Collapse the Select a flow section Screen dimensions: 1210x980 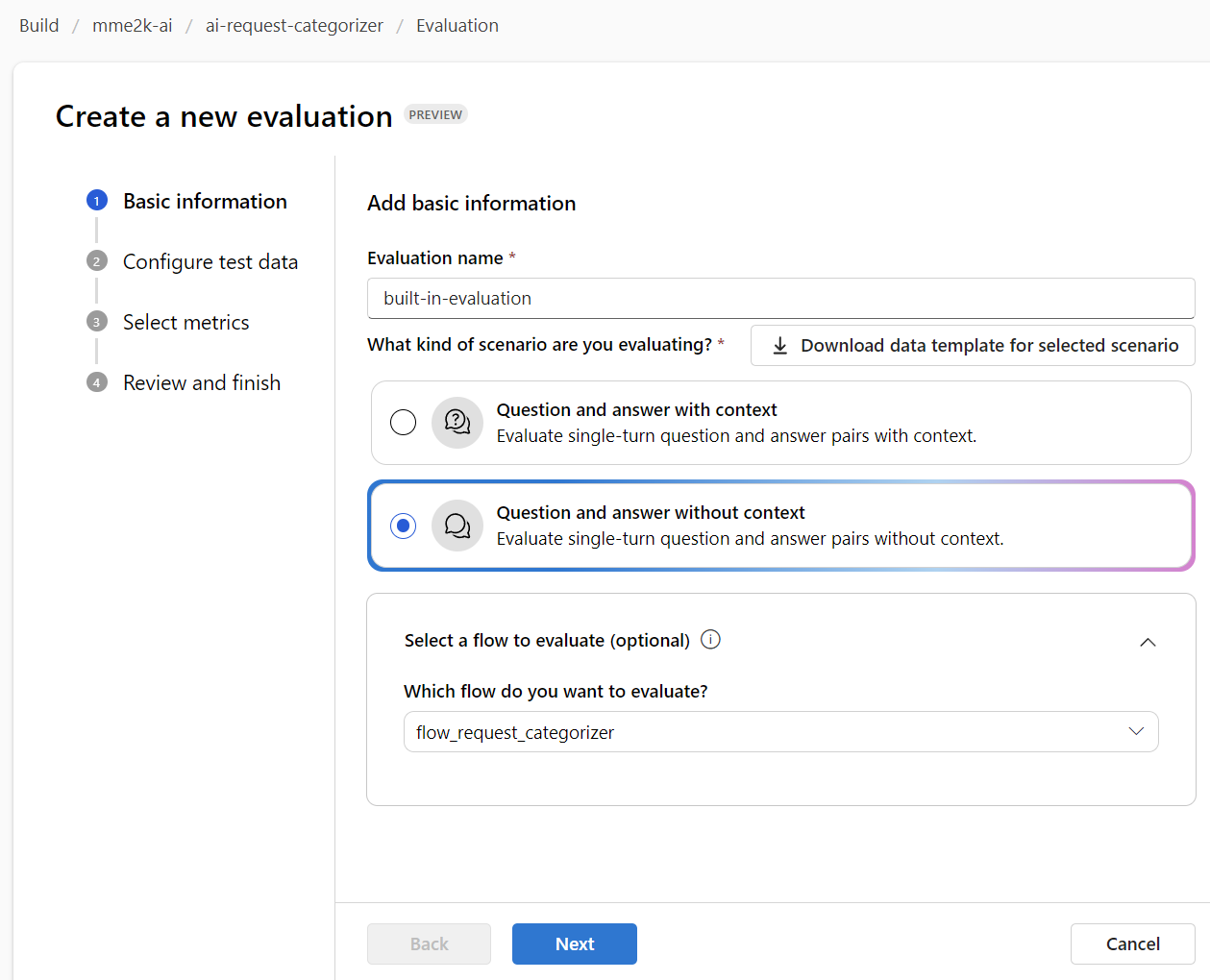pos(1148,642)
